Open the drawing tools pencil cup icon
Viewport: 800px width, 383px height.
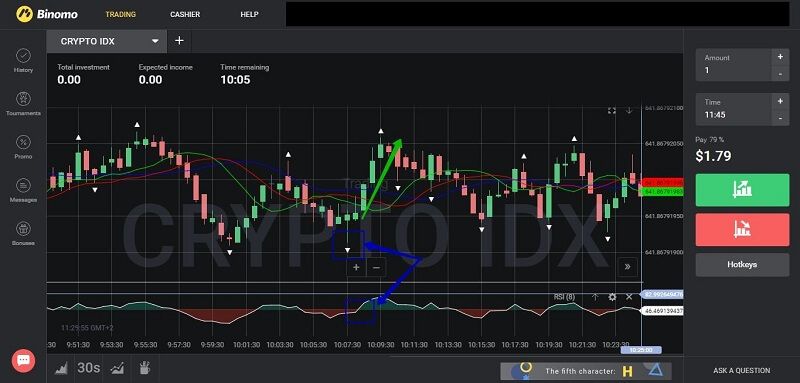[144, 368]
